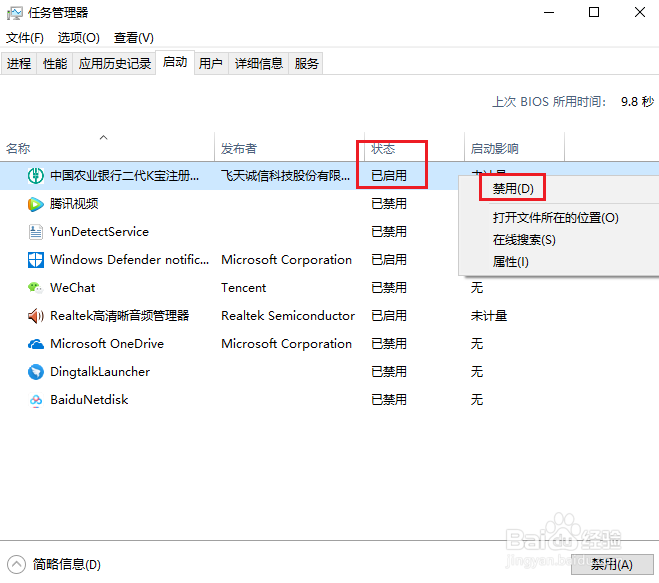This screenshot has height=583, width=659.
Task: Close the 任务管理器 window
Action: tap(640, 13)
